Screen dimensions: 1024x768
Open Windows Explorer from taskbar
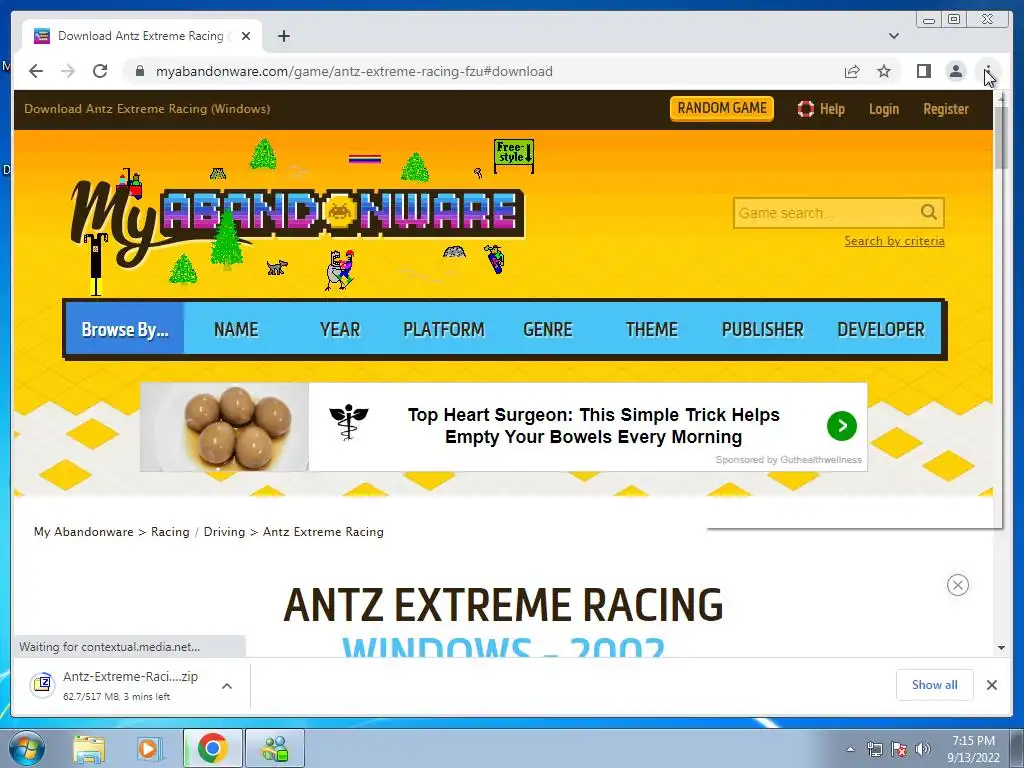click(89, 748)
